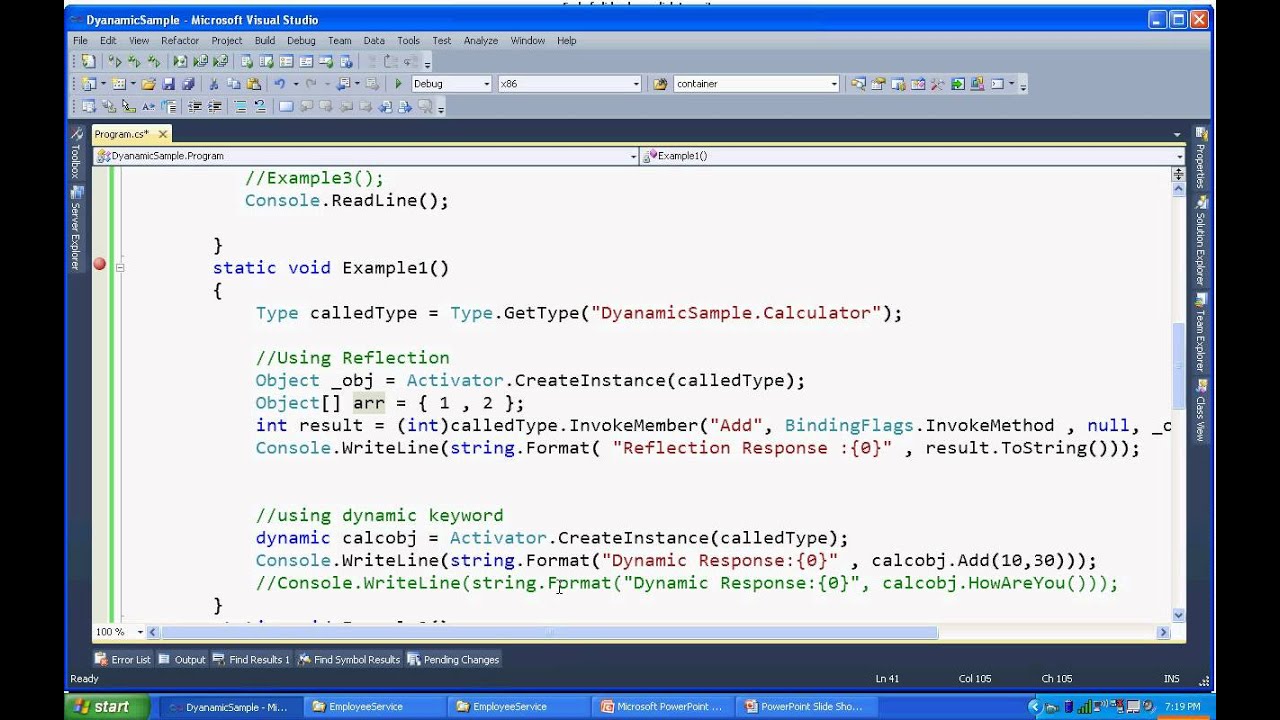
Task: Open the Analyze menu
Action: 481,41
